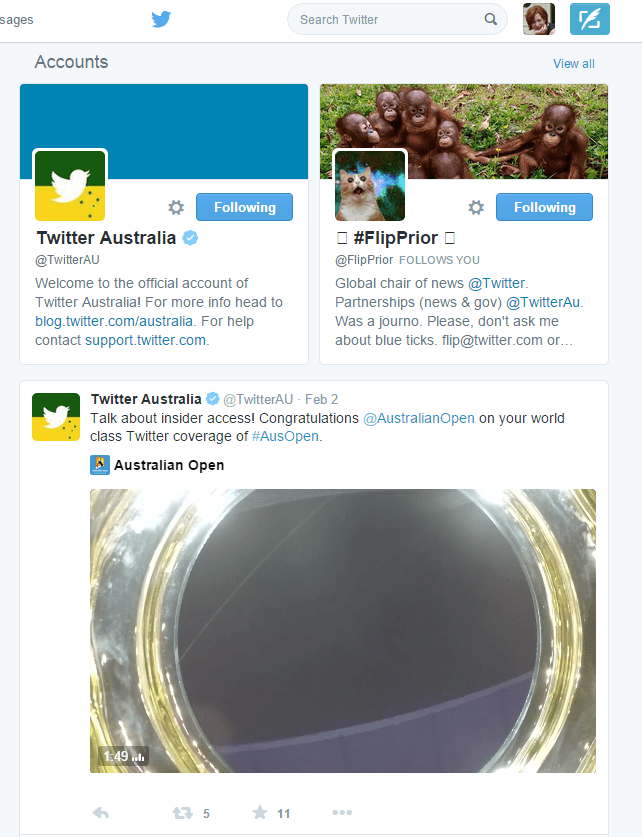Click the search magnifier icon

point(490,19)
